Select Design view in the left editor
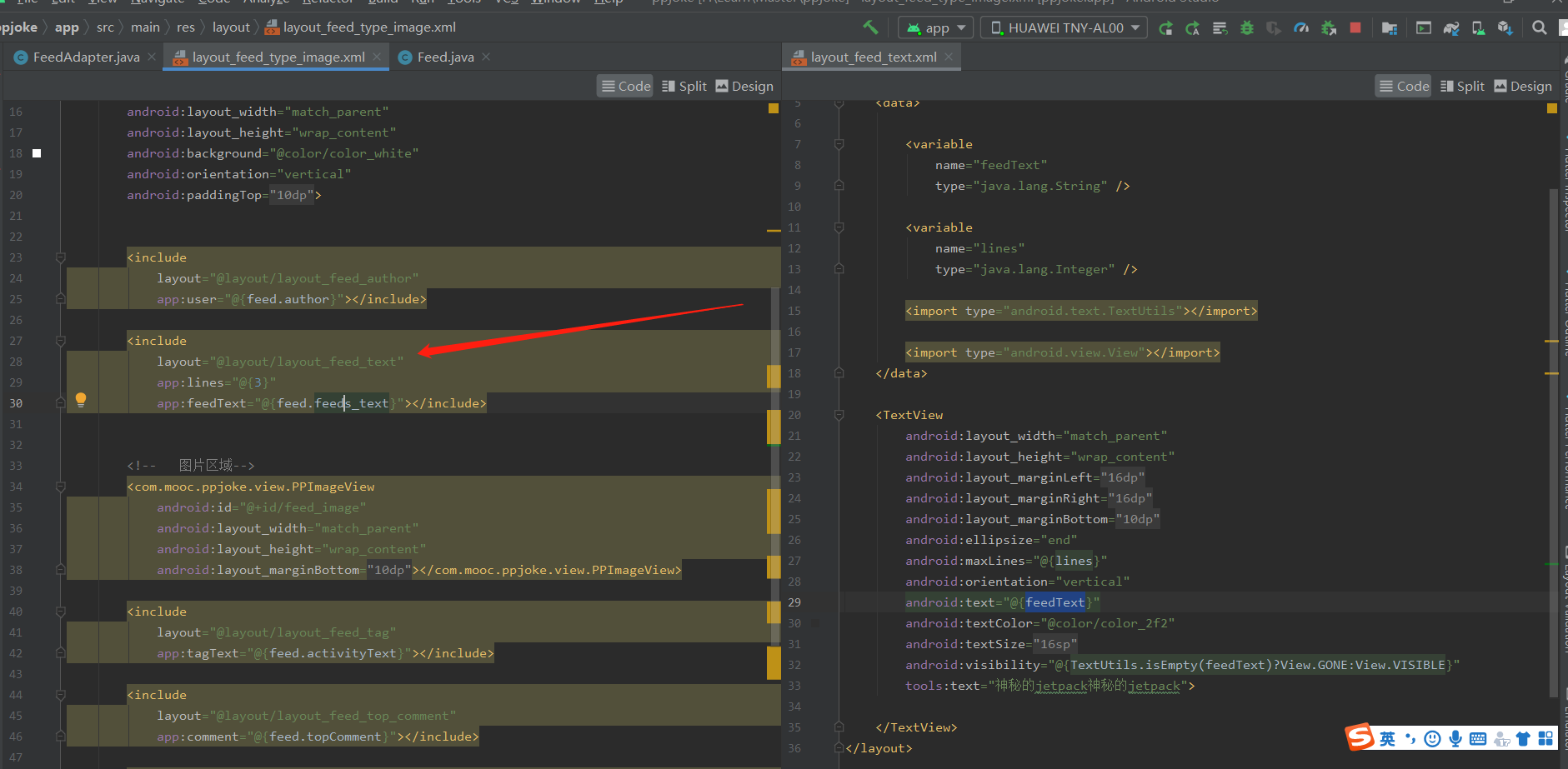The width and height of the screenshot is (1568, 769). pos(744,86)
